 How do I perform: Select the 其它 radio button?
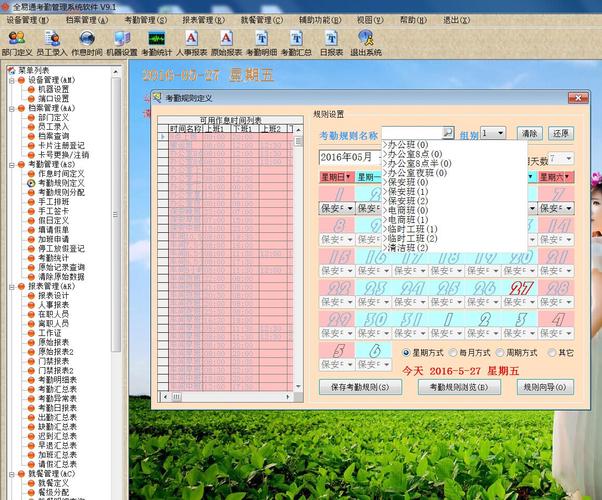tap(552, 353)
